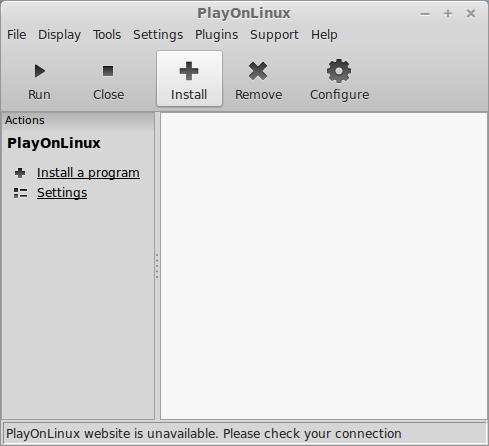This screenshot has height=446, width=489.
Task: Open the Support menu
Action: click(274, 35)
